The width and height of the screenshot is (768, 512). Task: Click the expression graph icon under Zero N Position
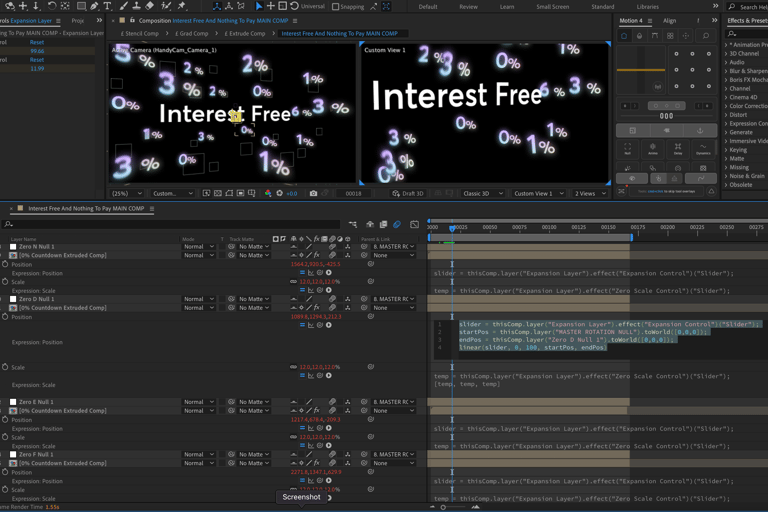click(311, 273)
